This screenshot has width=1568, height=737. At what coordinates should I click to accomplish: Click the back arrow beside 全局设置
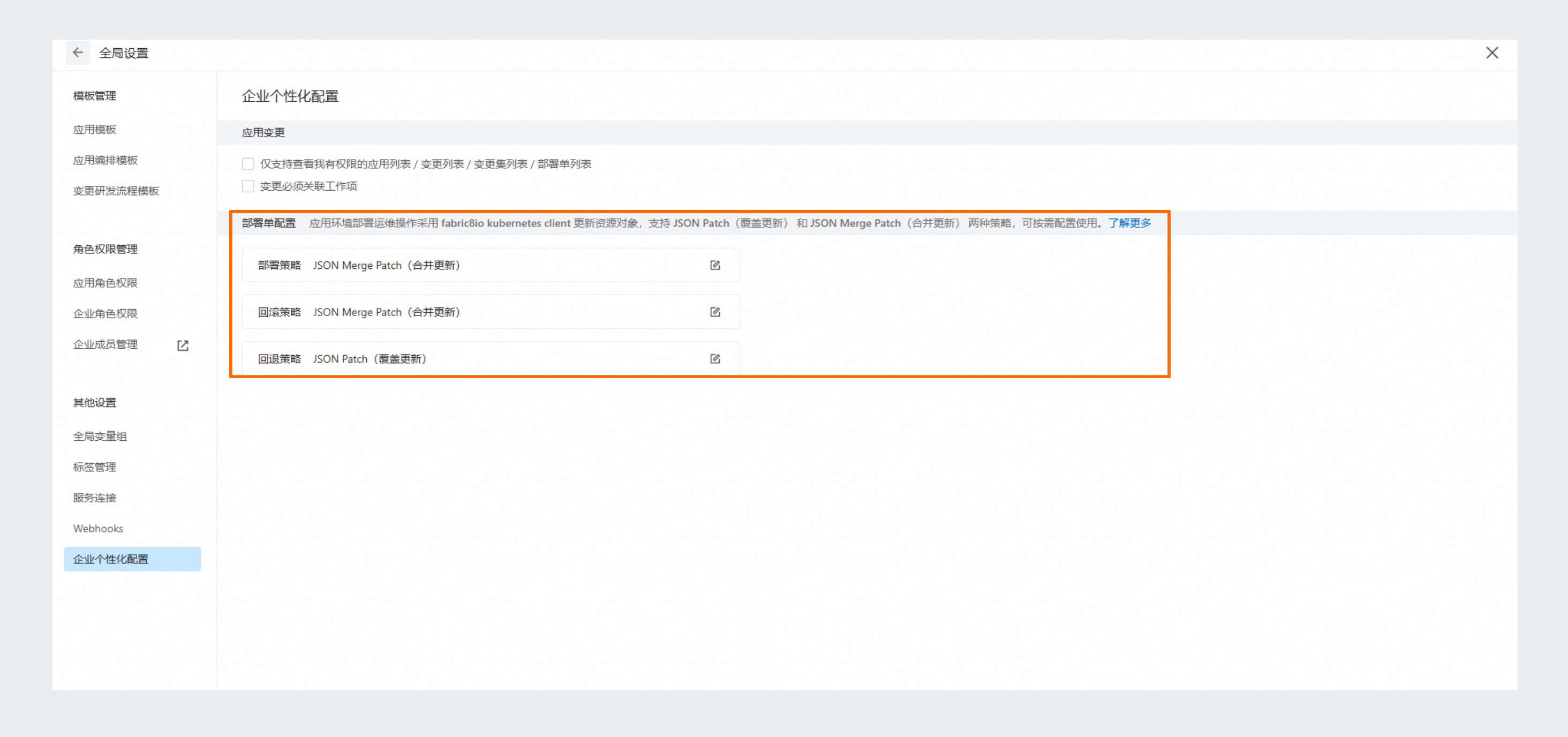[78, 53]
